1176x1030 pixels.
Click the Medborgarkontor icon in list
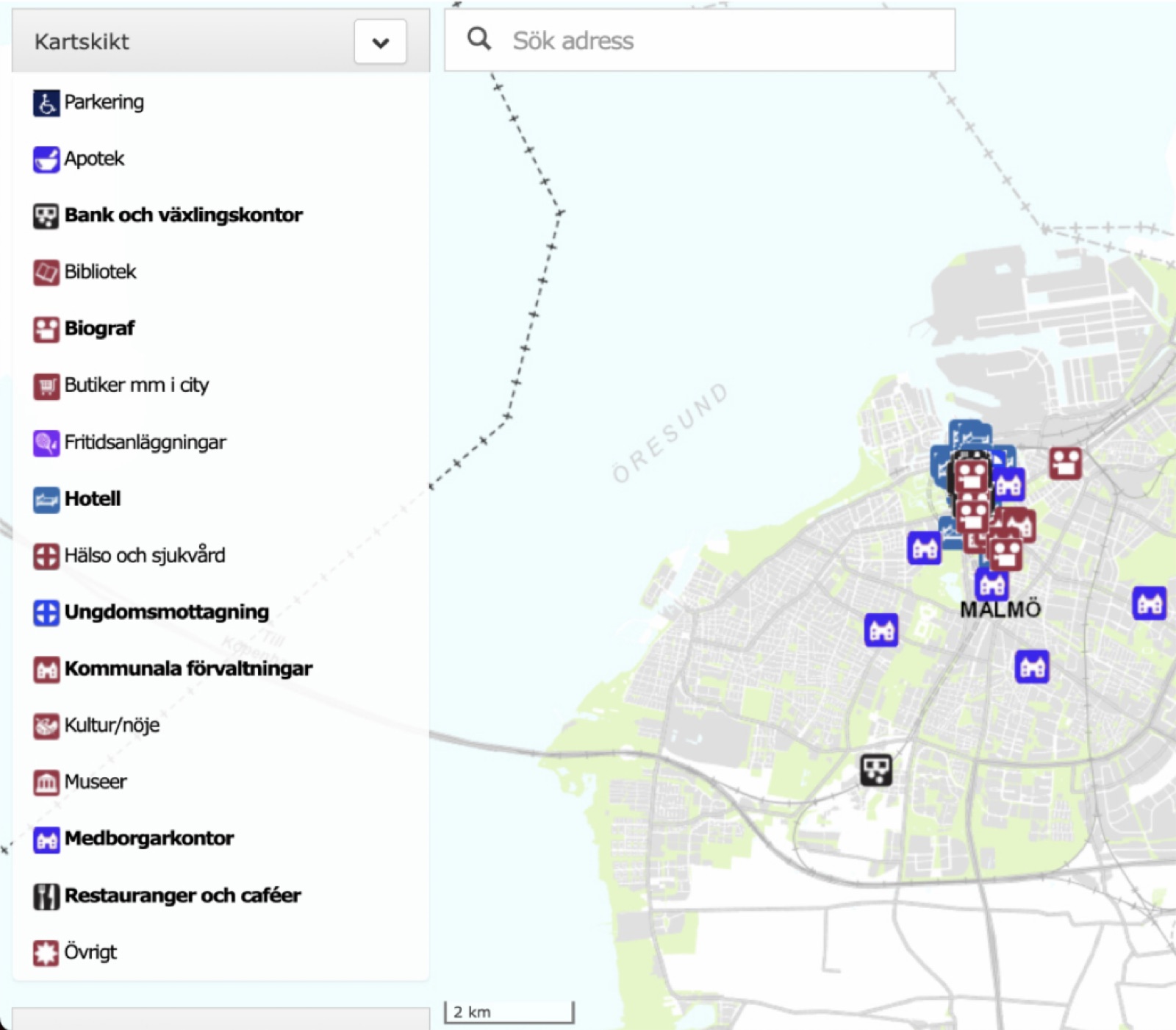[46, 840]
